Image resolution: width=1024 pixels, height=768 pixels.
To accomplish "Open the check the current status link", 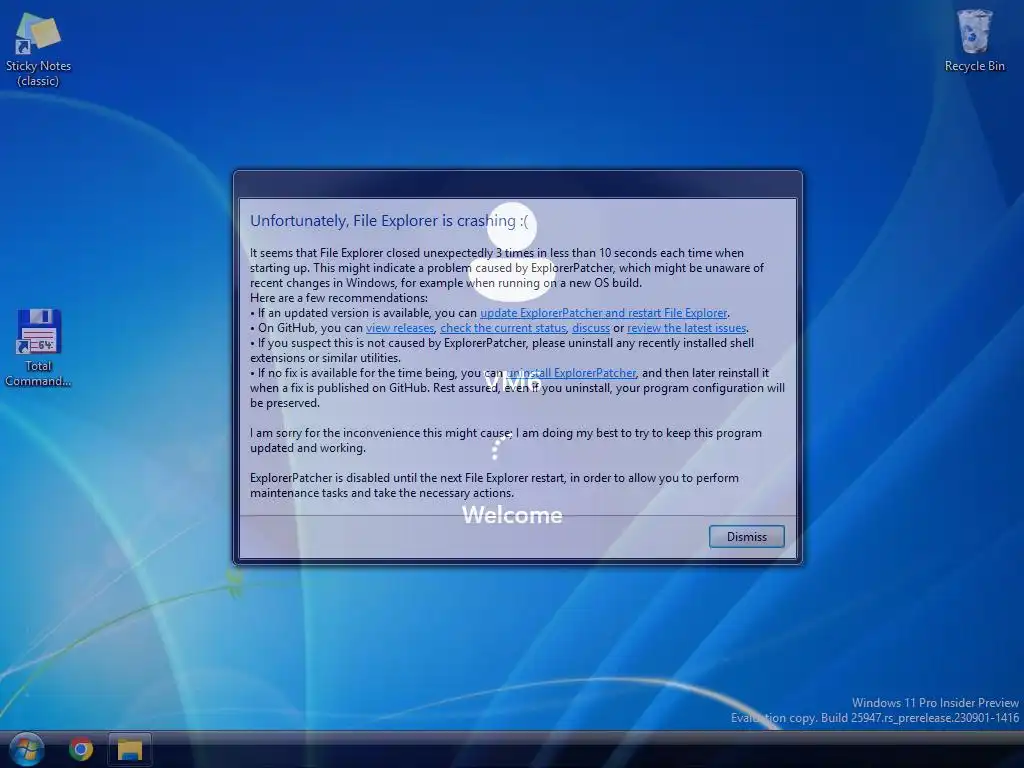I will pyautogui.click(x=503, y=328).
